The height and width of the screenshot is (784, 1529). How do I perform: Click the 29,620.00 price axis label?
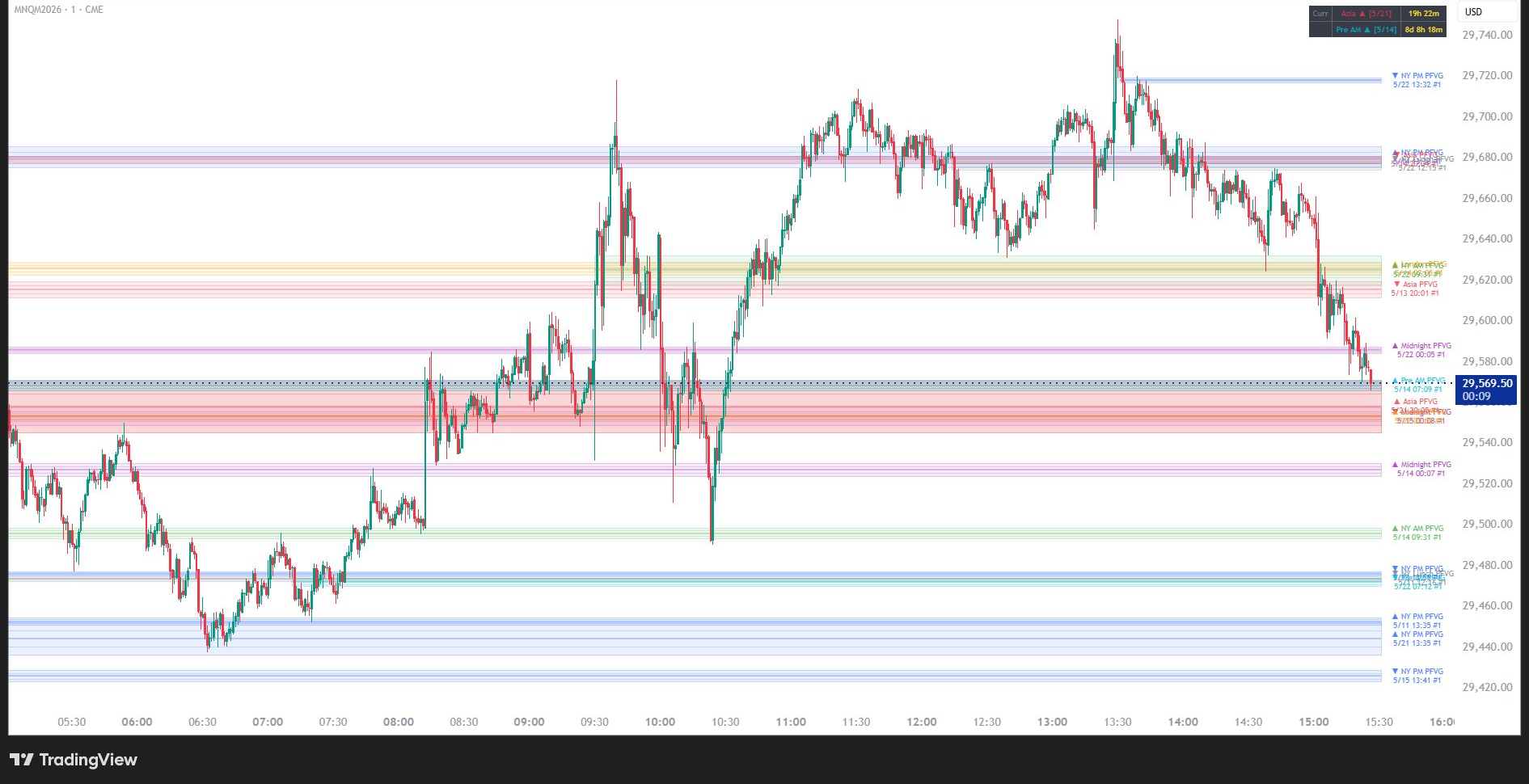tap(1487, 280)
